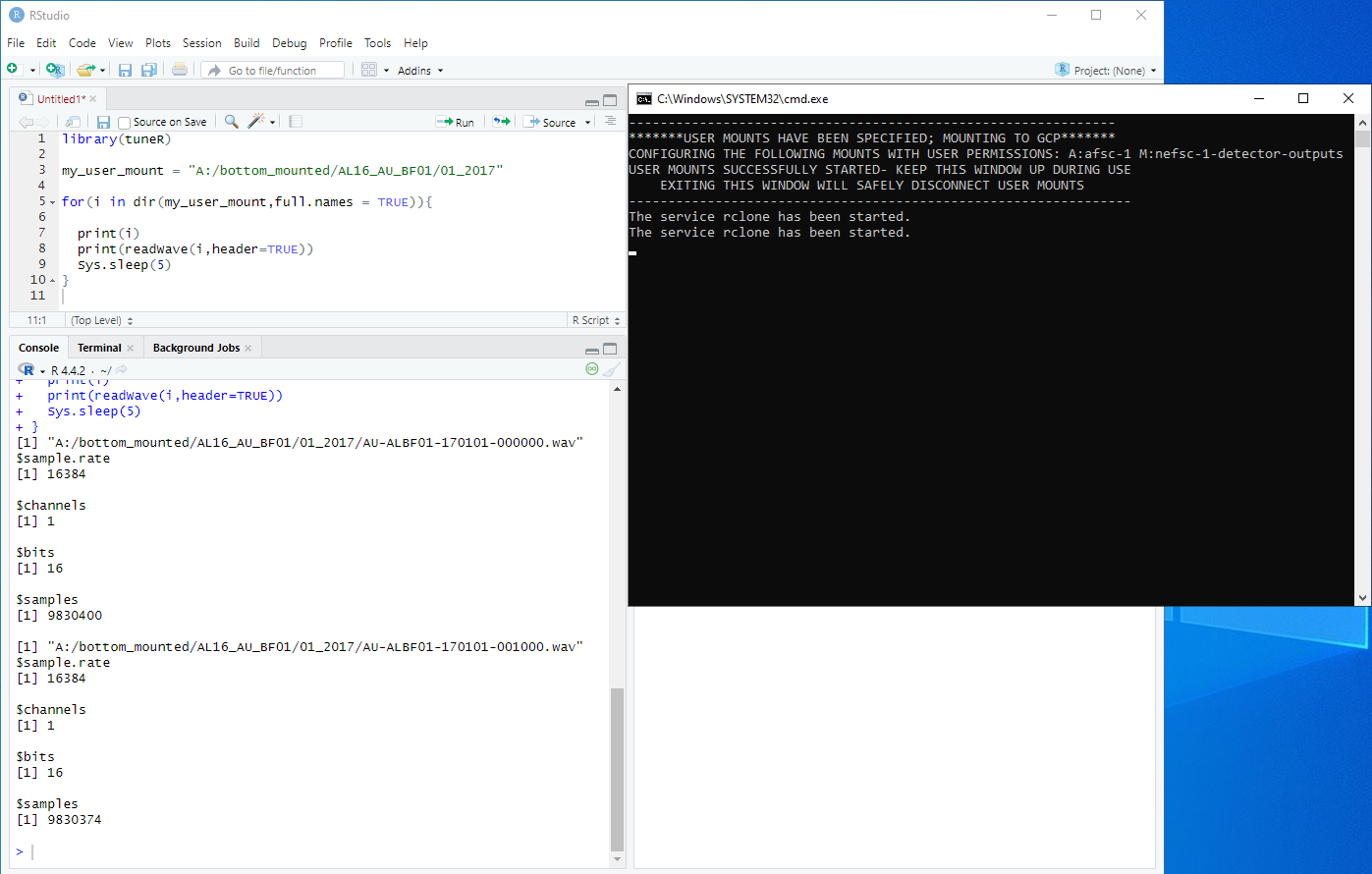1372x874 pixels.
Task: Enable the Source on Save checkbox
Action: point(124,123)
